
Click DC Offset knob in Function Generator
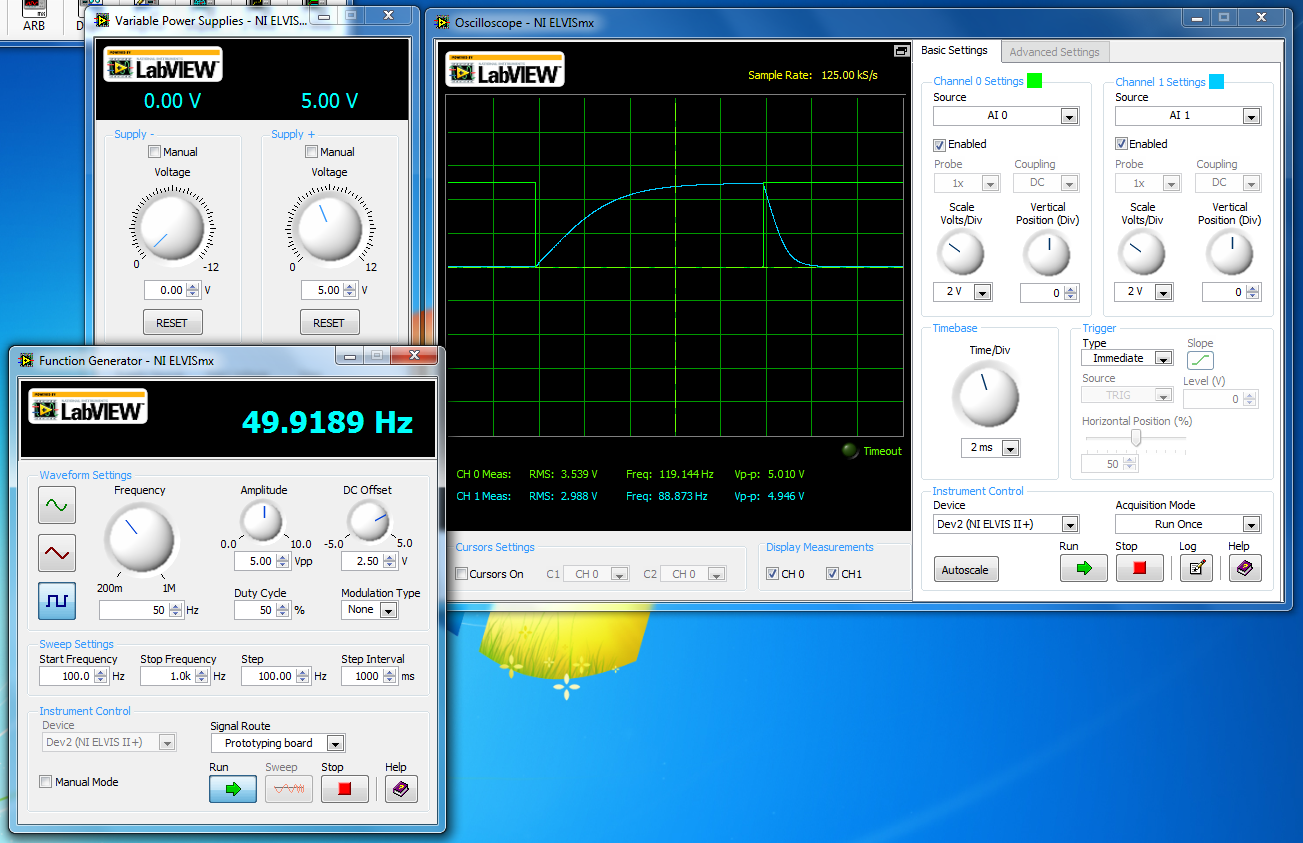(369, 521)
